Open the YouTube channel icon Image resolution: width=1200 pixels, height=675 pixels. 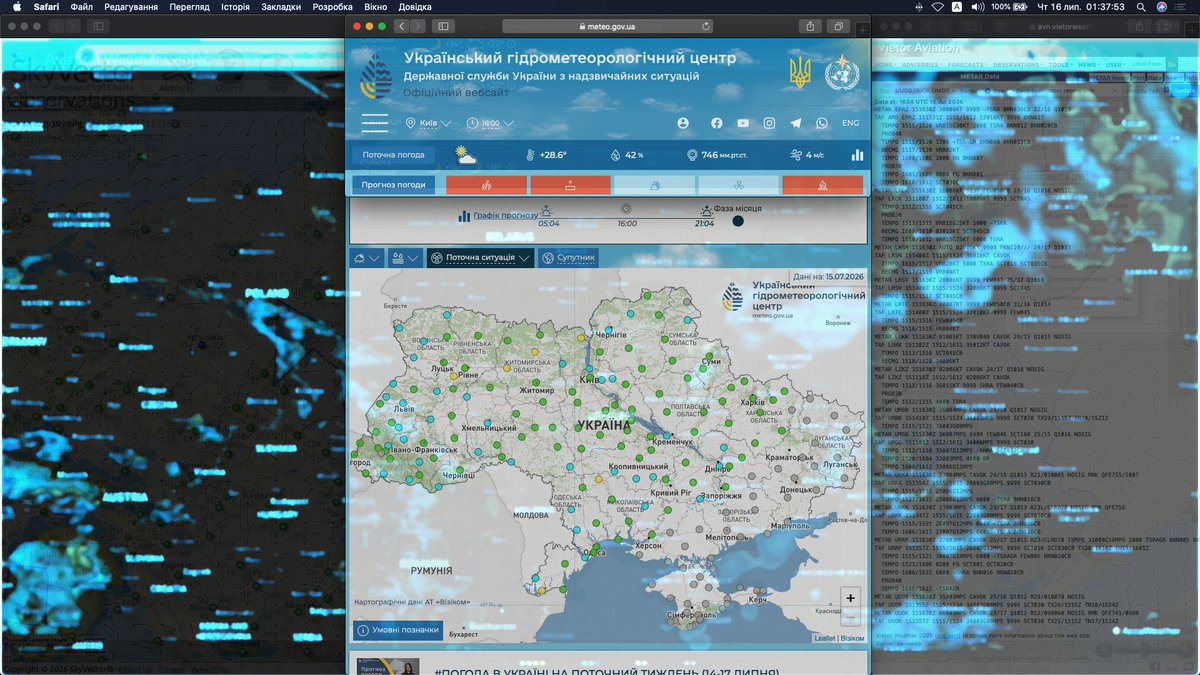coord(743,123)
